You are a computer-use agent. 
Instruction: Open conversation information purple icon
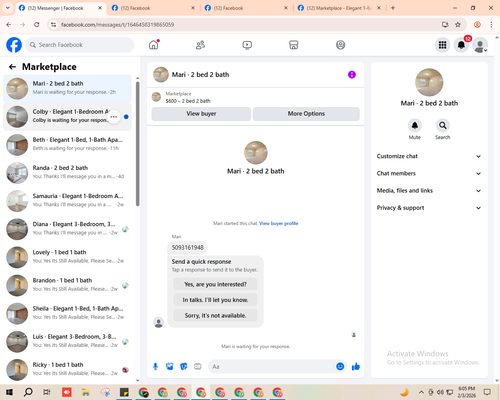point(352,75)
